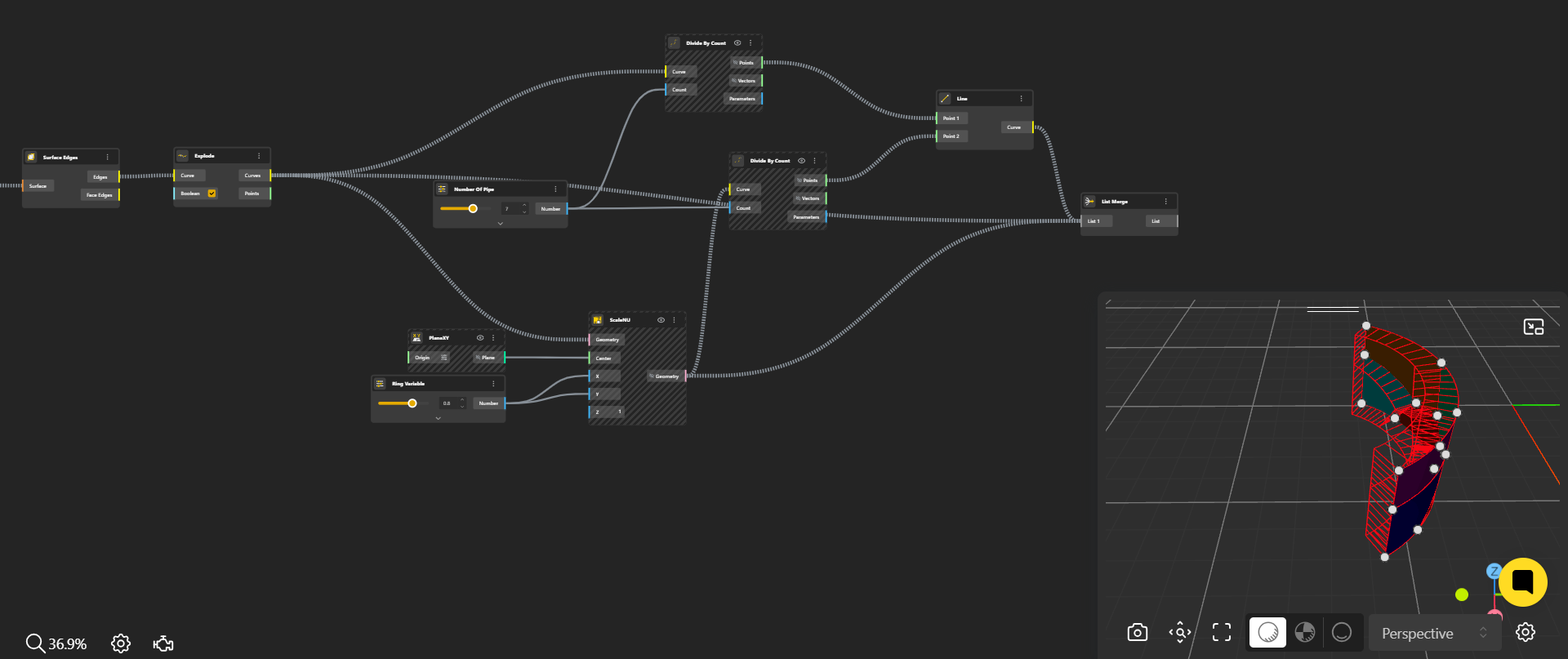The image size is (1568, 659).
Task: Expand the Ring Variable node chevron
Action: (438, 418)
